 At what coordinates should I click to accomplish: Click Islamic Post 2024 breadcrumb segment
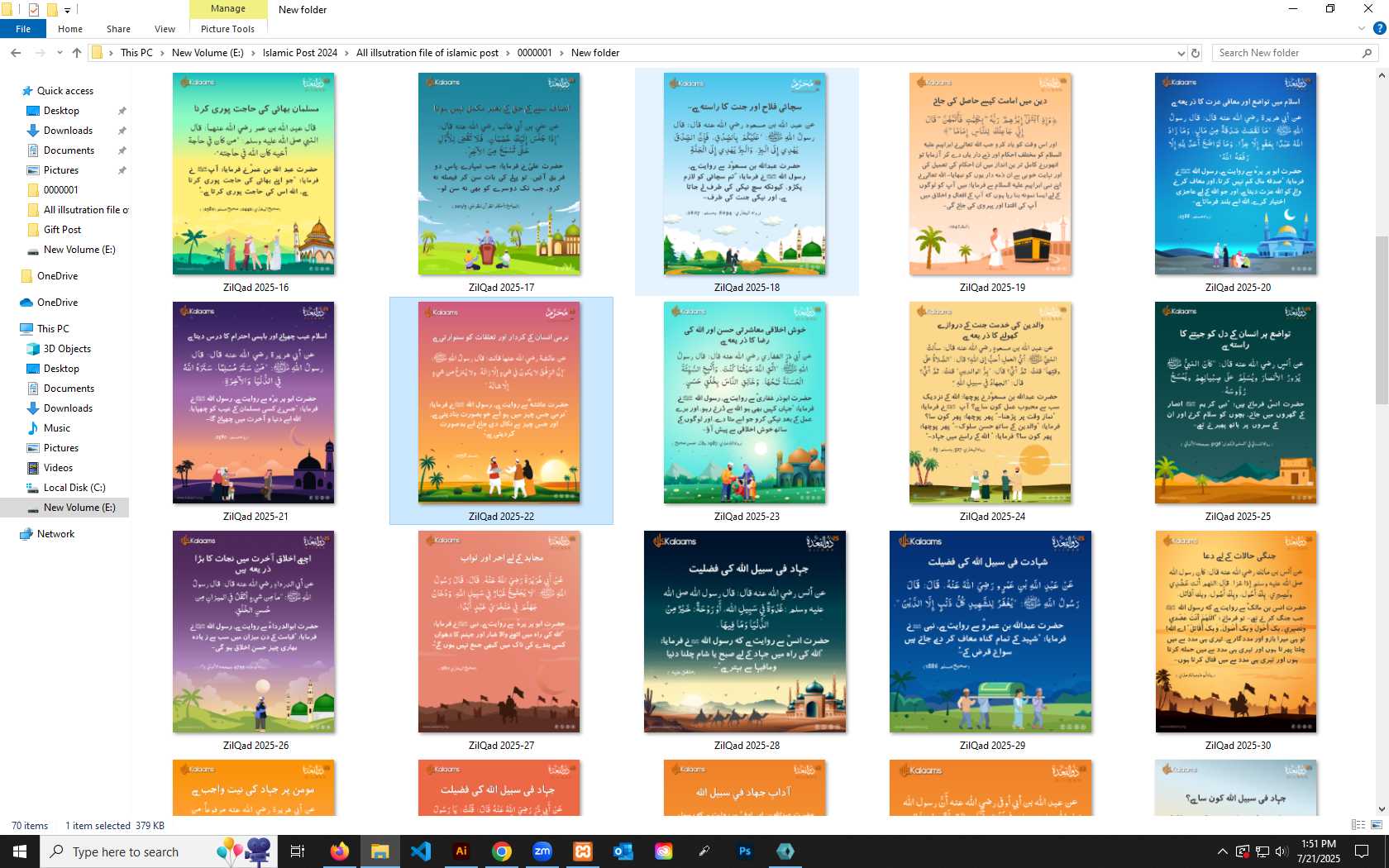point(300,53)
